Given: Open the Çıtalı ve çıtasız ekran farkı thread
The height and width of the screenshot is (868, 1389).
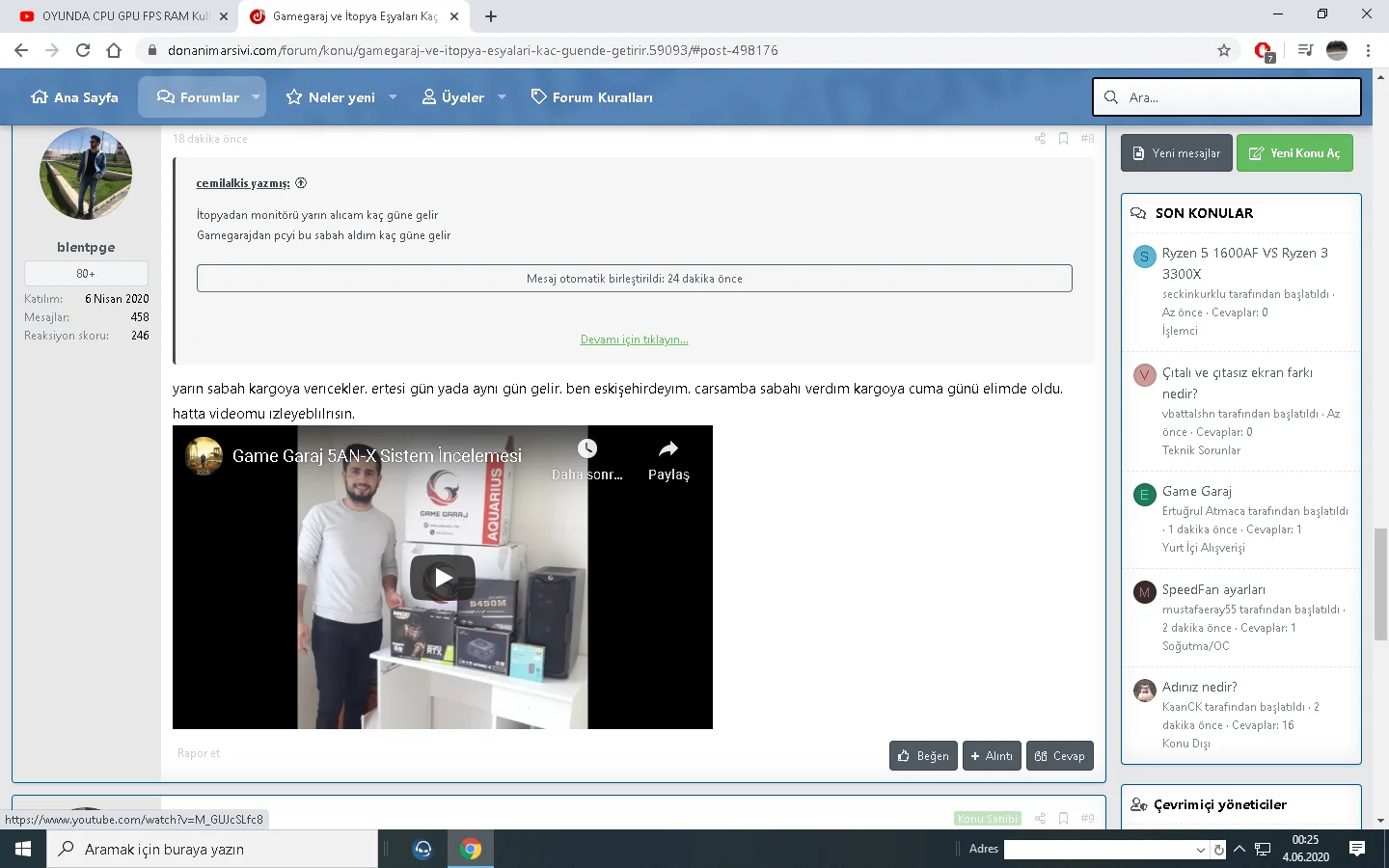Looking at the screenshot, I should [1238, 383].
